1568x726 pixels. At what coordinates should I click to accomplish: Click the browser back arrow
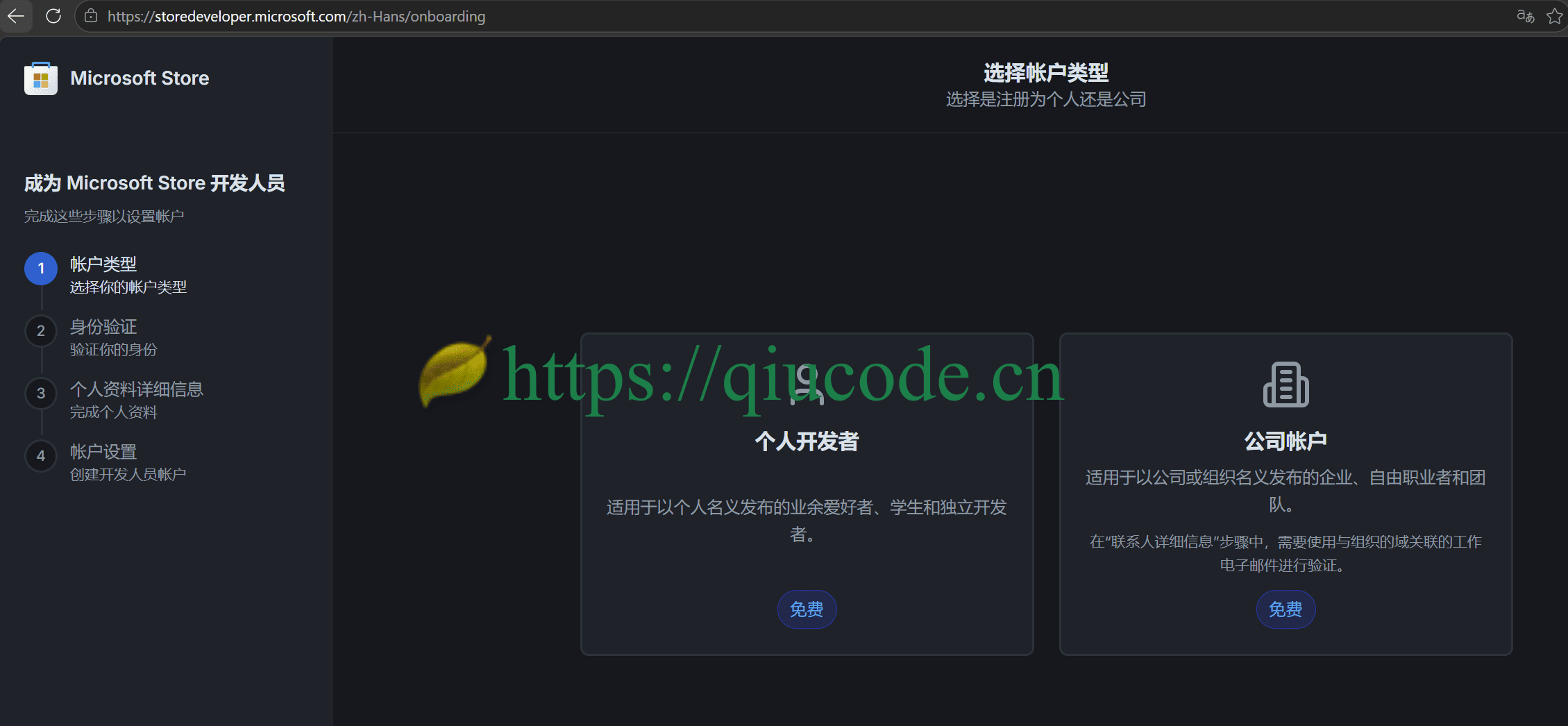pyautogui.click(x=16, y=16)
